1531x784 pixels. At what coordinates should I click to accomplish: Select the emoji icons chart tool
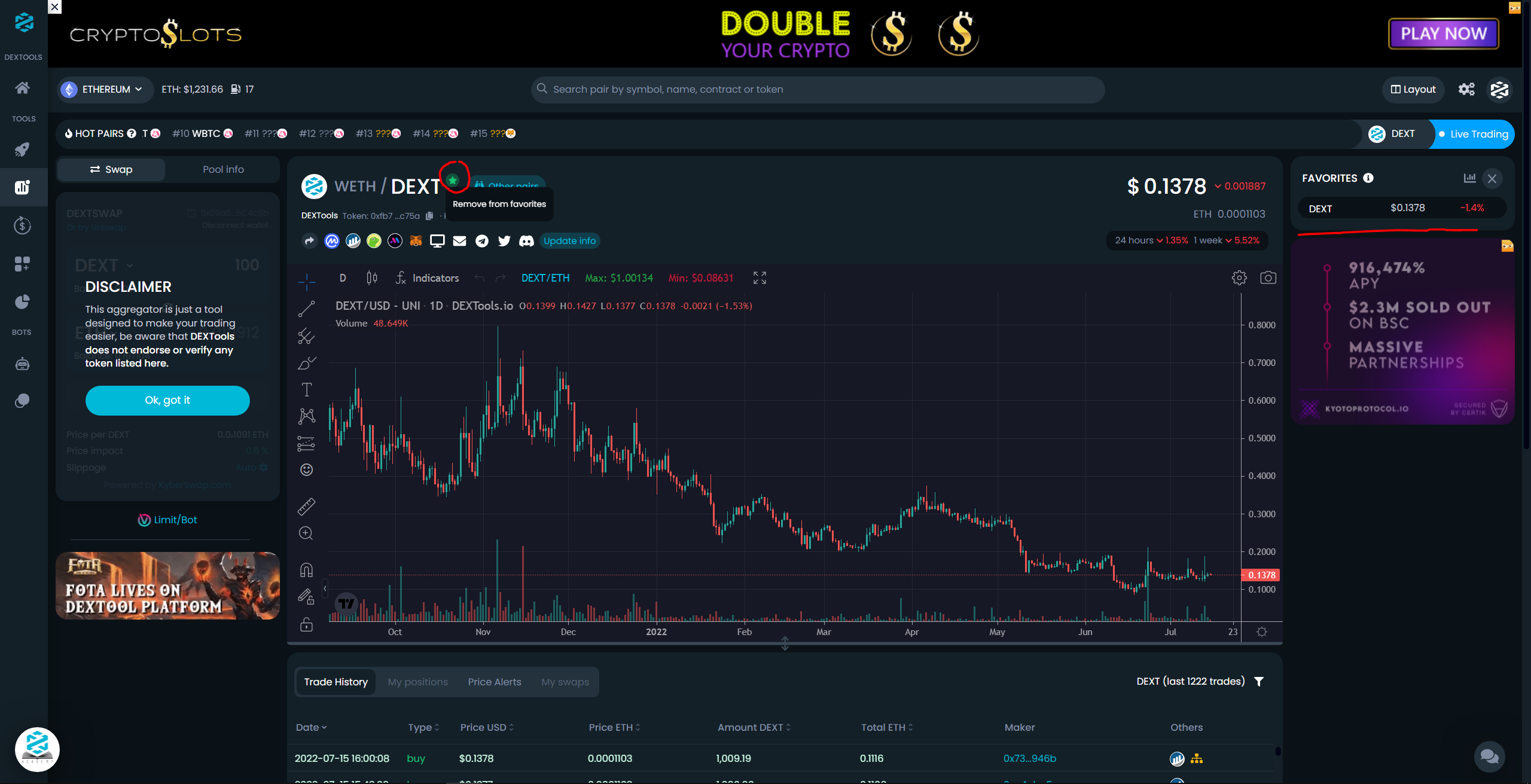coord(307,470)
